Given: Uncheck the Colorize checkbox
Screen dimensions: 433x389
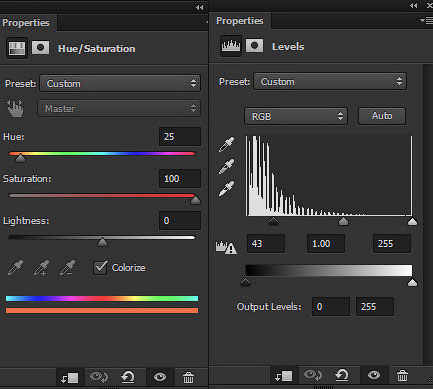Looking at the screenshot, I should (x=100, y=268).
